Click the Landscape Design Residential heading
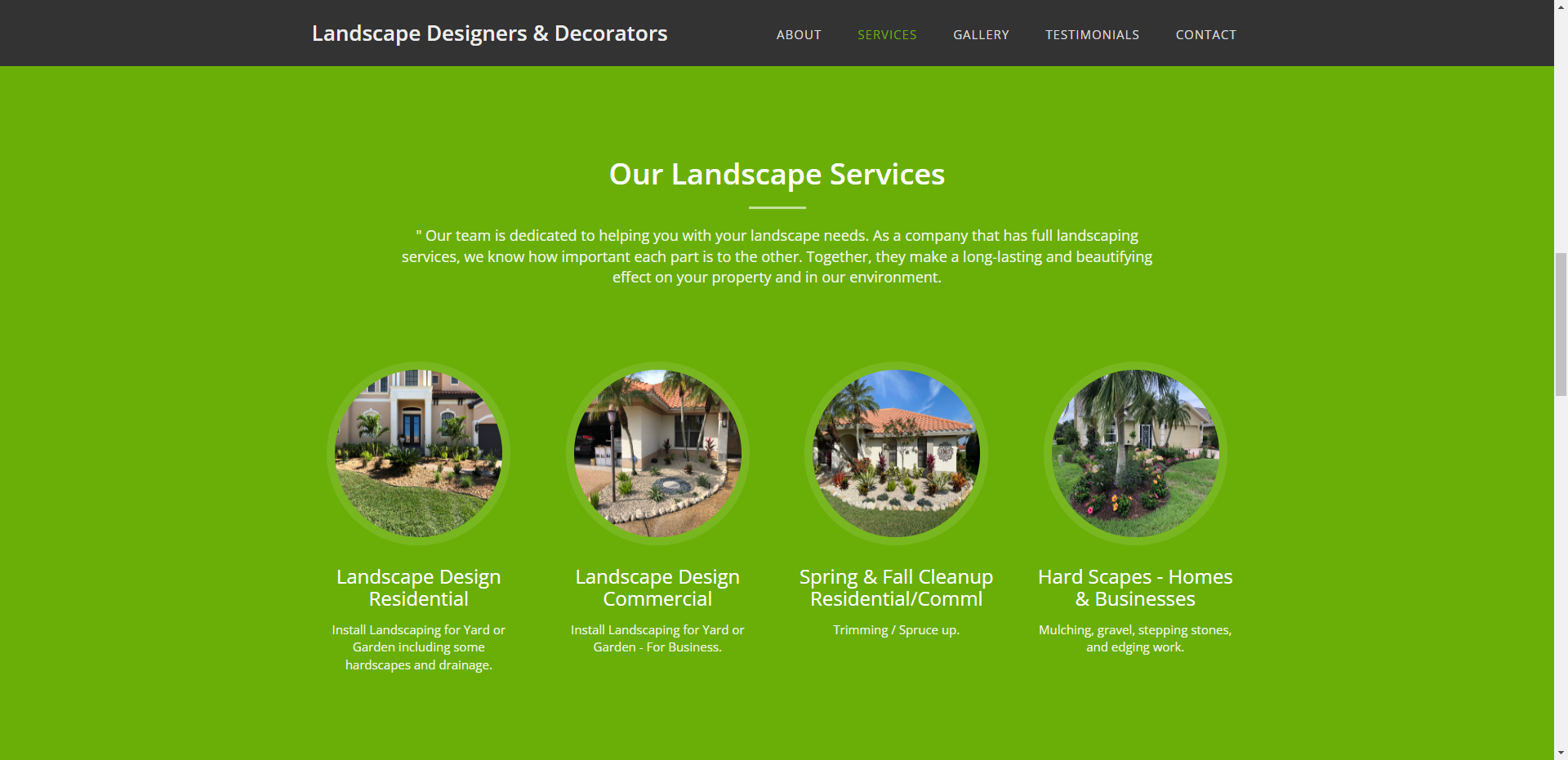This screenshot has width=1568, height=760. pos(418,588)
